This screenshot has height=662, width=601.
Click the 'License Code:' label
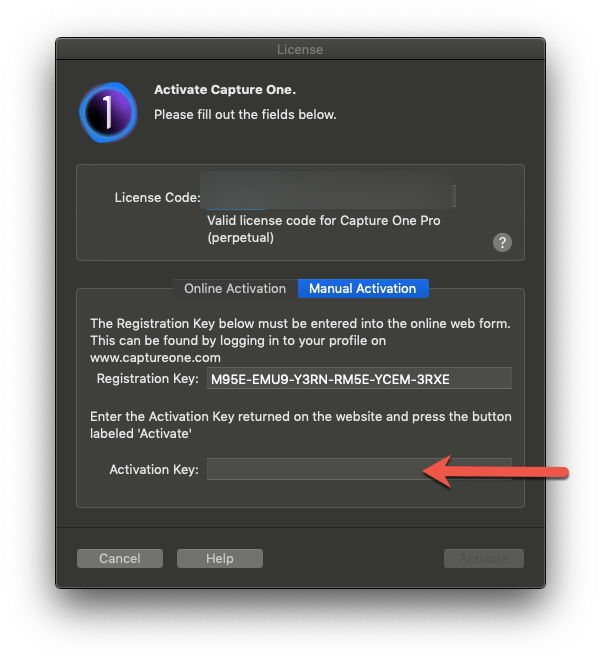coord(157,197)
